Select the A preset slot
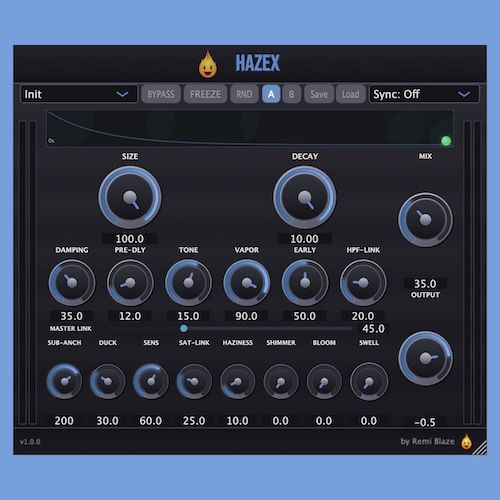500x500 pixels. click(271, 94)
